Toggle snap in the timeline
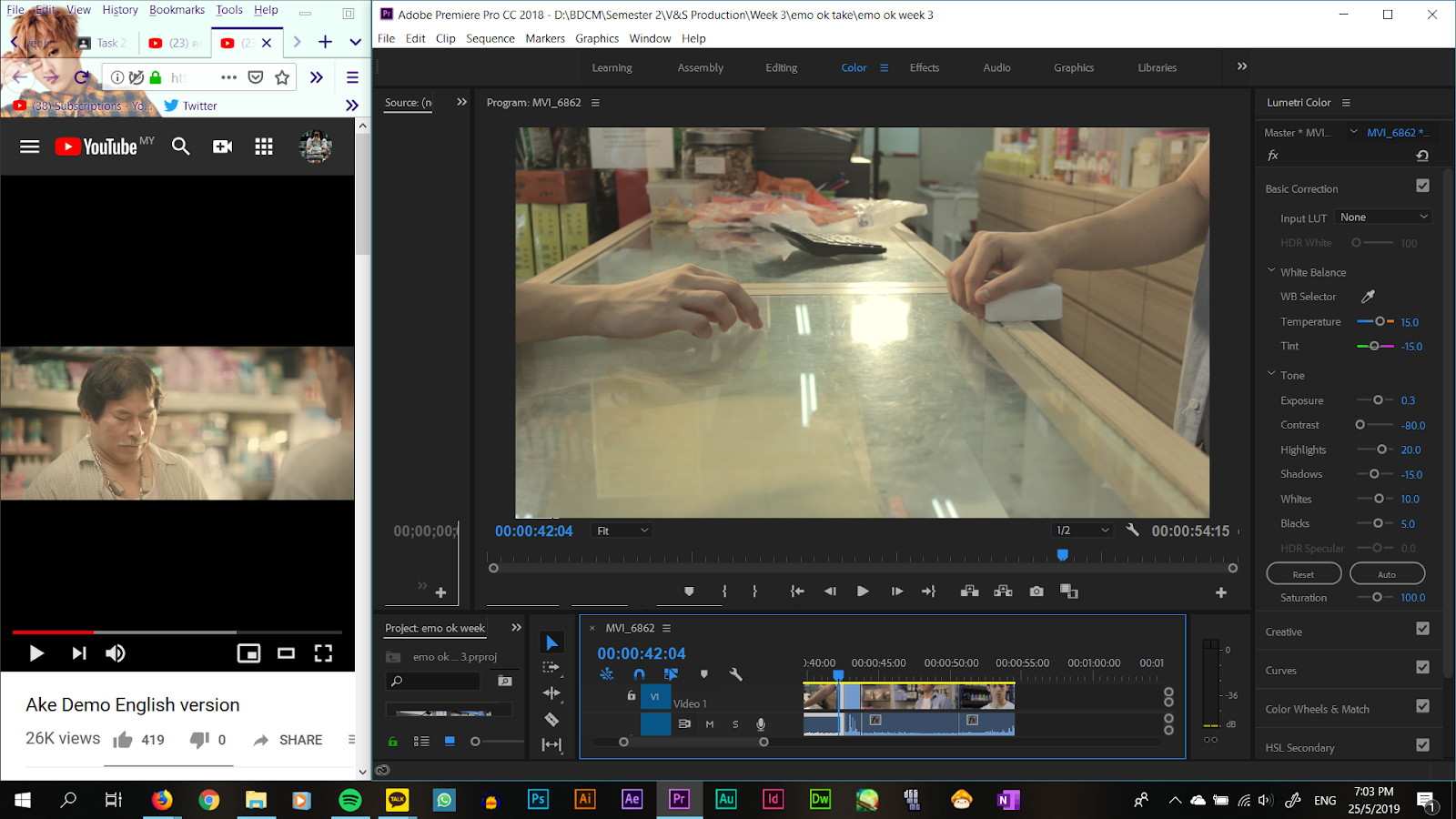Viewport: 1456px width, 819px height. click(639, 674)
